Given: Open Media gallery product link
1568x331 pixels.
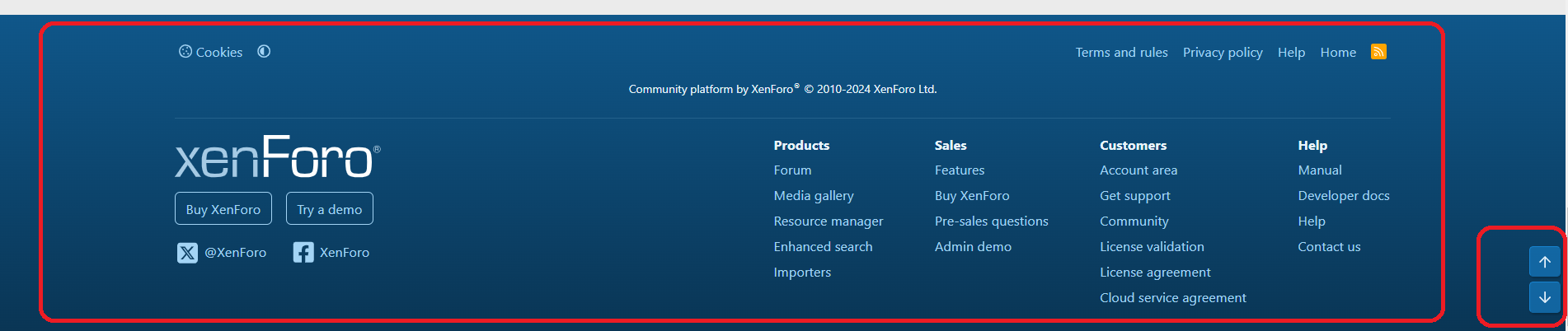Looking at the screenshot, I should click(814, 195).
